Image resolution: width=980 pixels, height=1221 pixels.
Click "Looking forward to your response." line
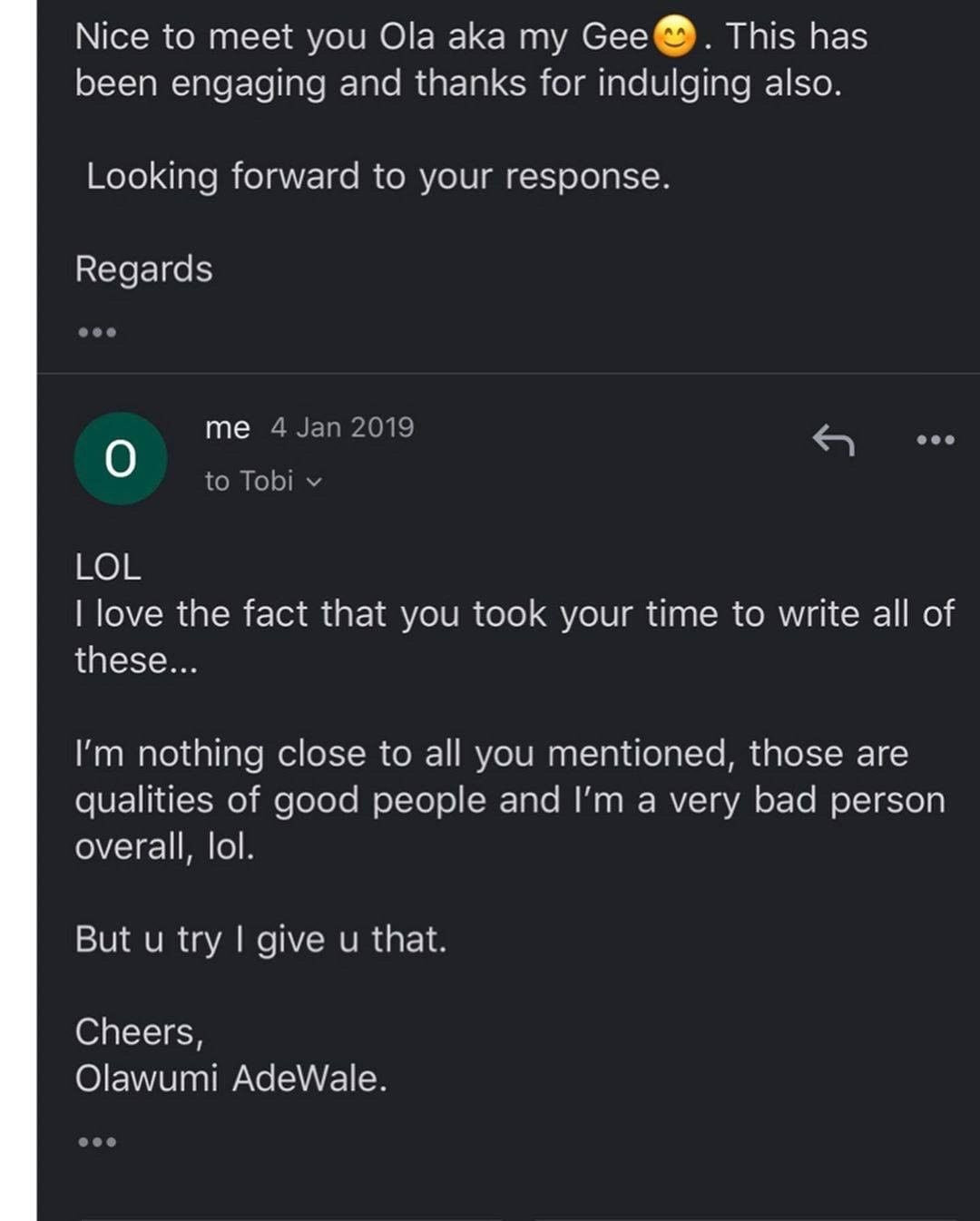tap(377, 176)
